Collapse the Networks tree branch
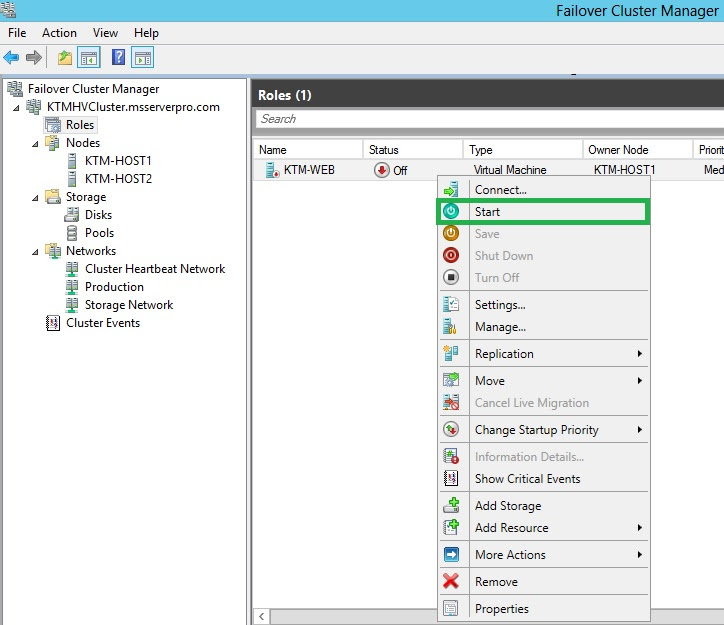Screen dimensions: 724x625 point(35,252)
